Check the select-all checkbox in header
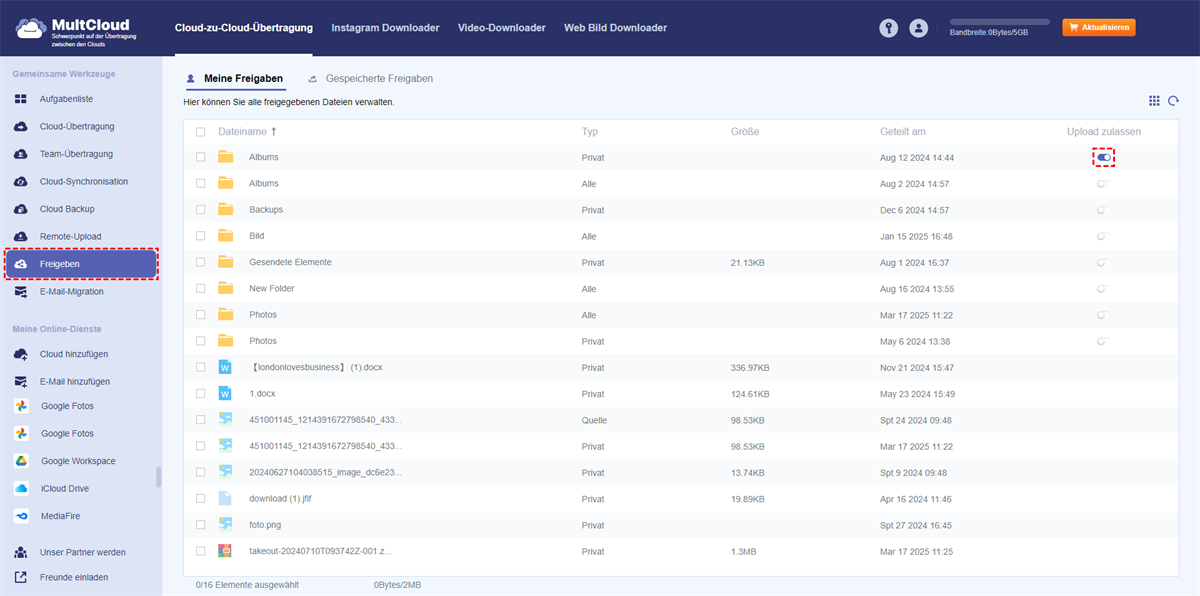 click(x=201, y=132)
